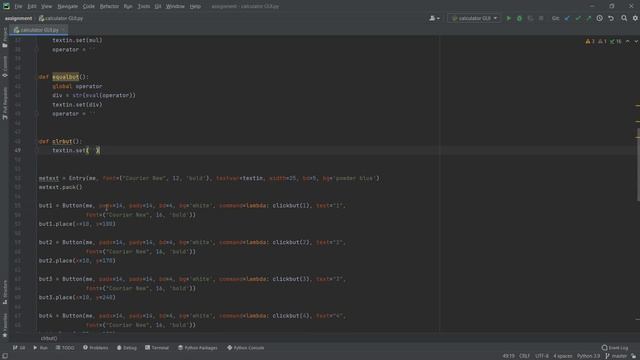
Task: Open the Help menu
Action: 195,7
